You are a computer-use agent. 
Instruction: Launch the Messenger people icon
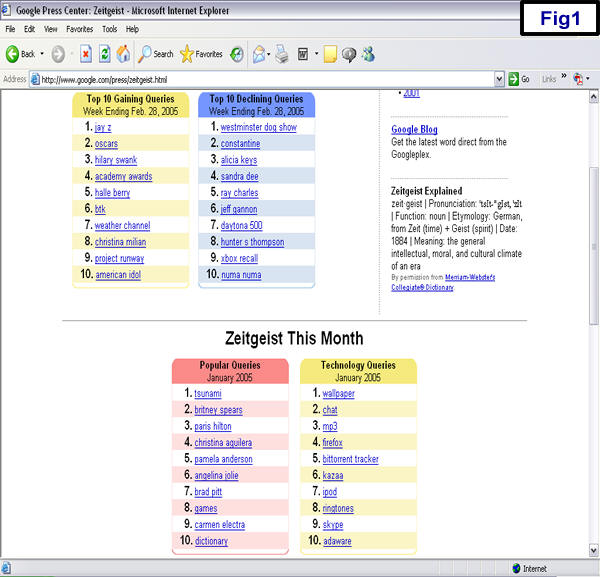tap(368, 54)
